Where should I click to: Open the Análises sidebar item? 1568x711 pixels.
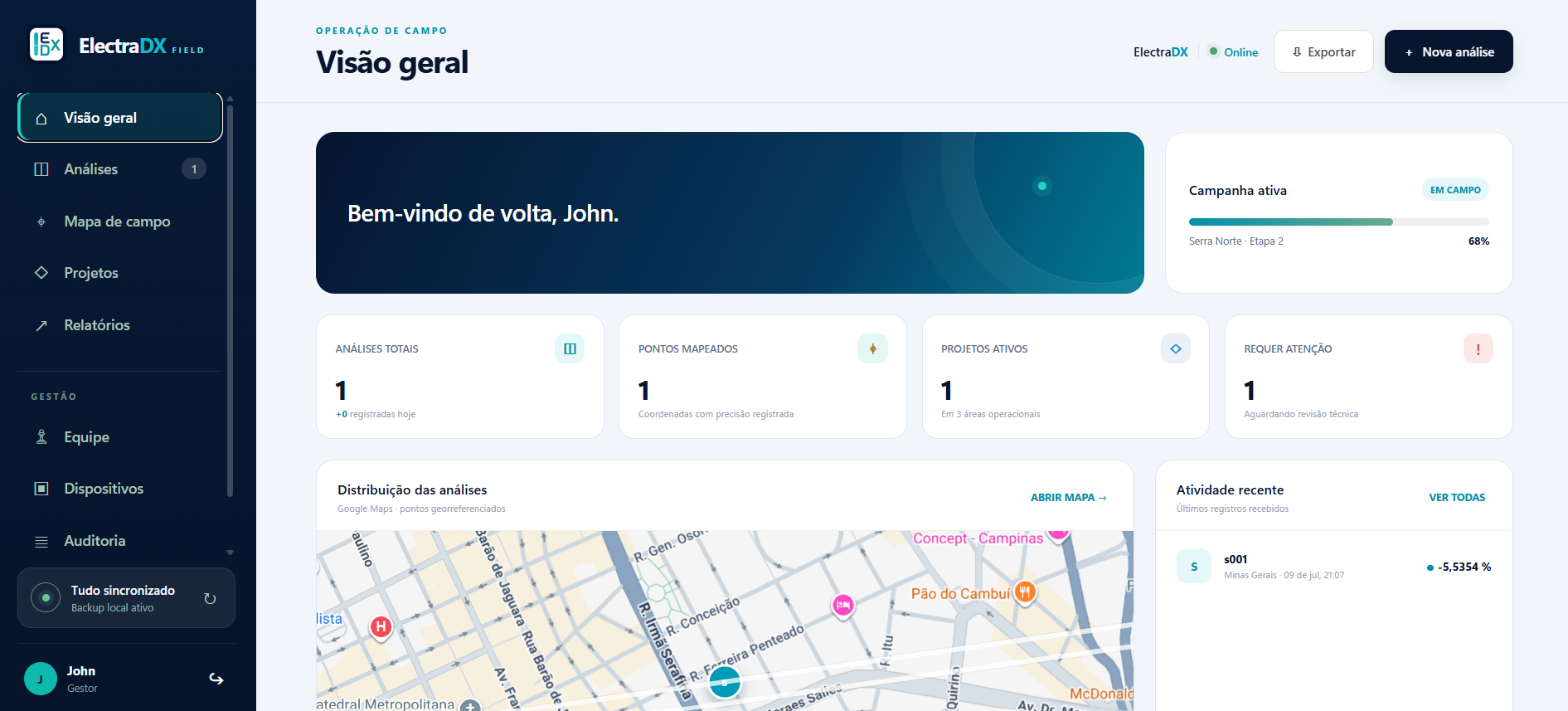(x=120, y=169)
